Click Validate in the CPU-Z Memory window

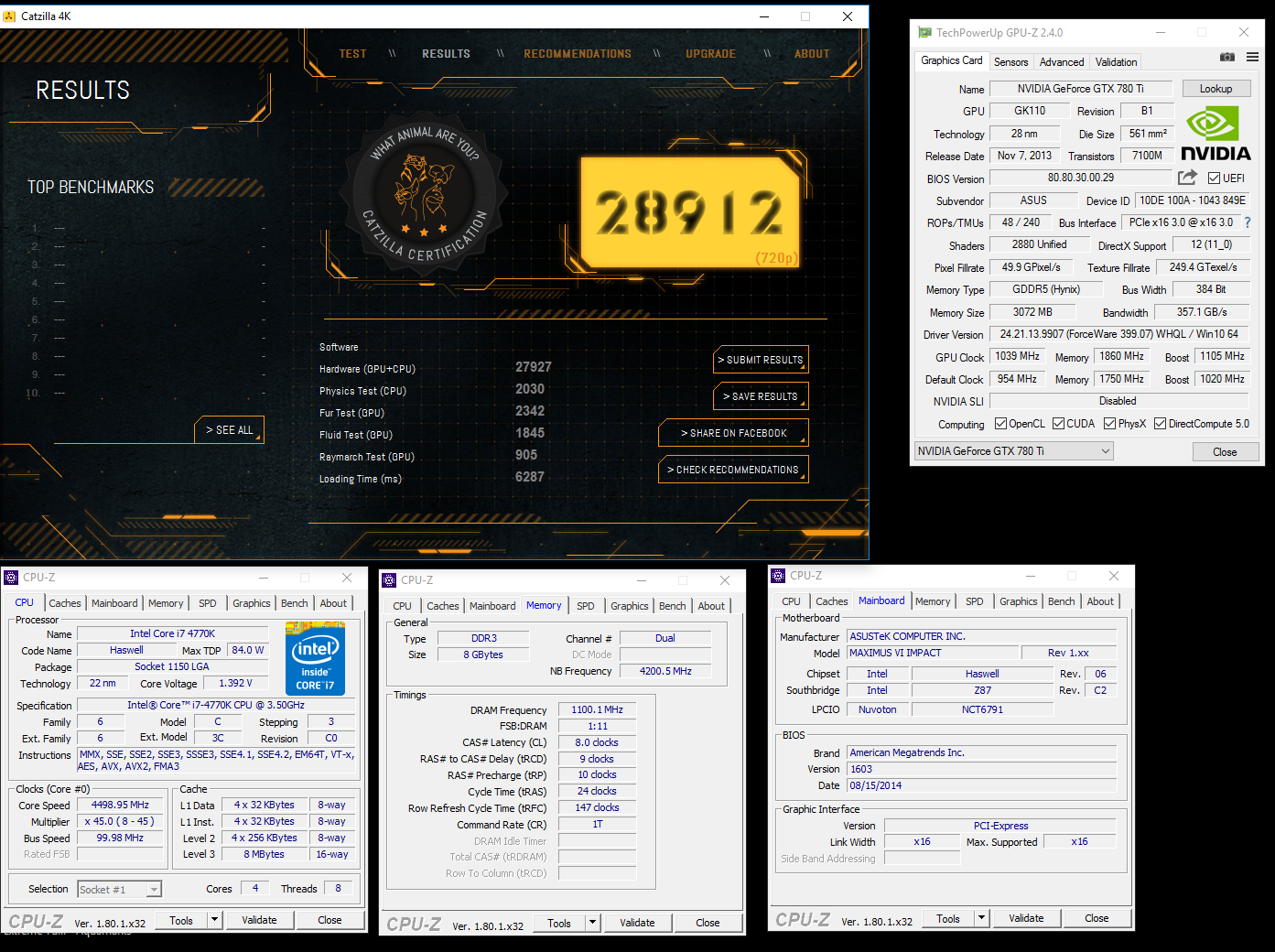[x=637, y=923]
